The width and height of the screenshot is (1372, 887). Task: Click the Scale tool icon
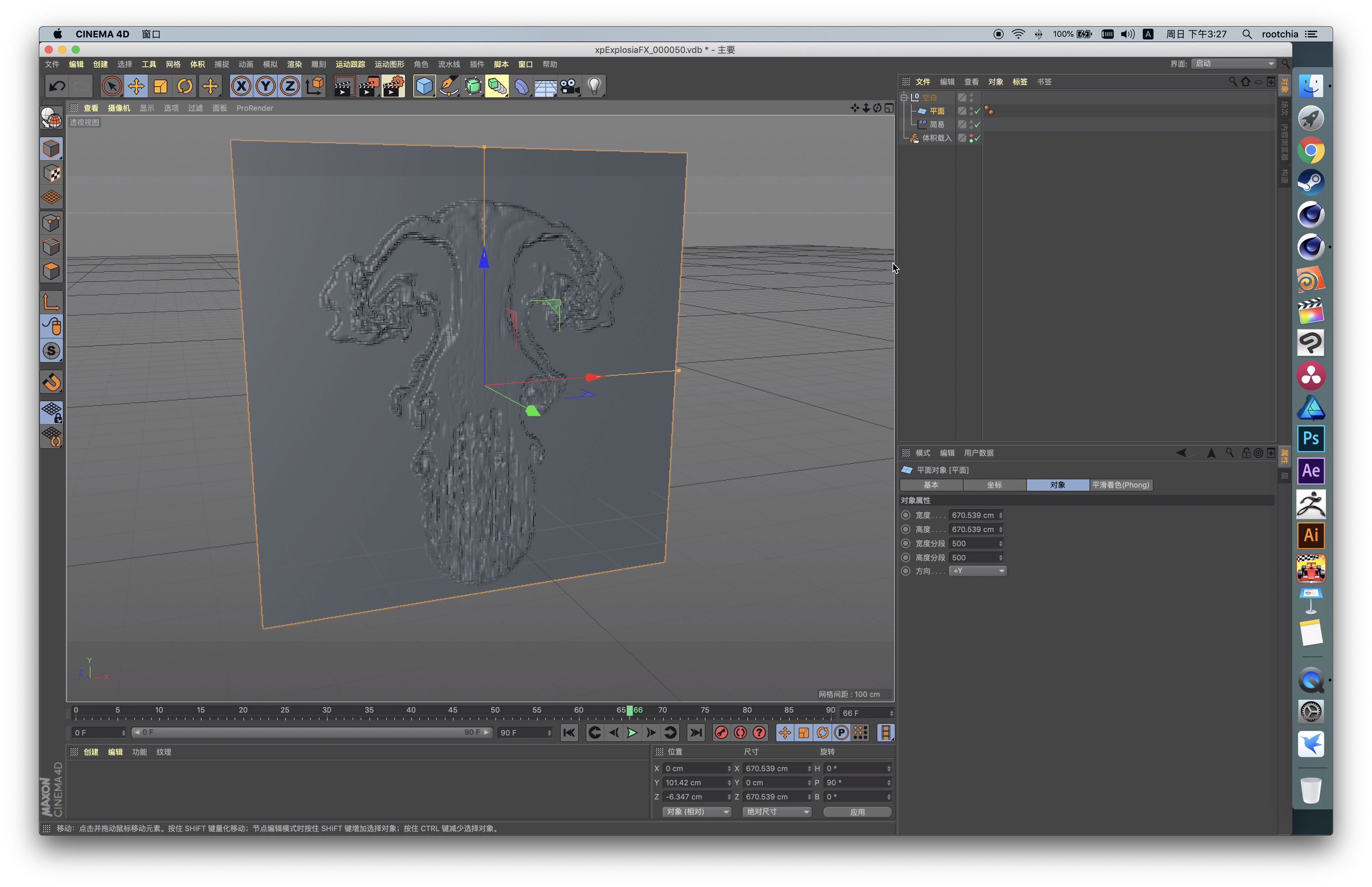(160, 86)
